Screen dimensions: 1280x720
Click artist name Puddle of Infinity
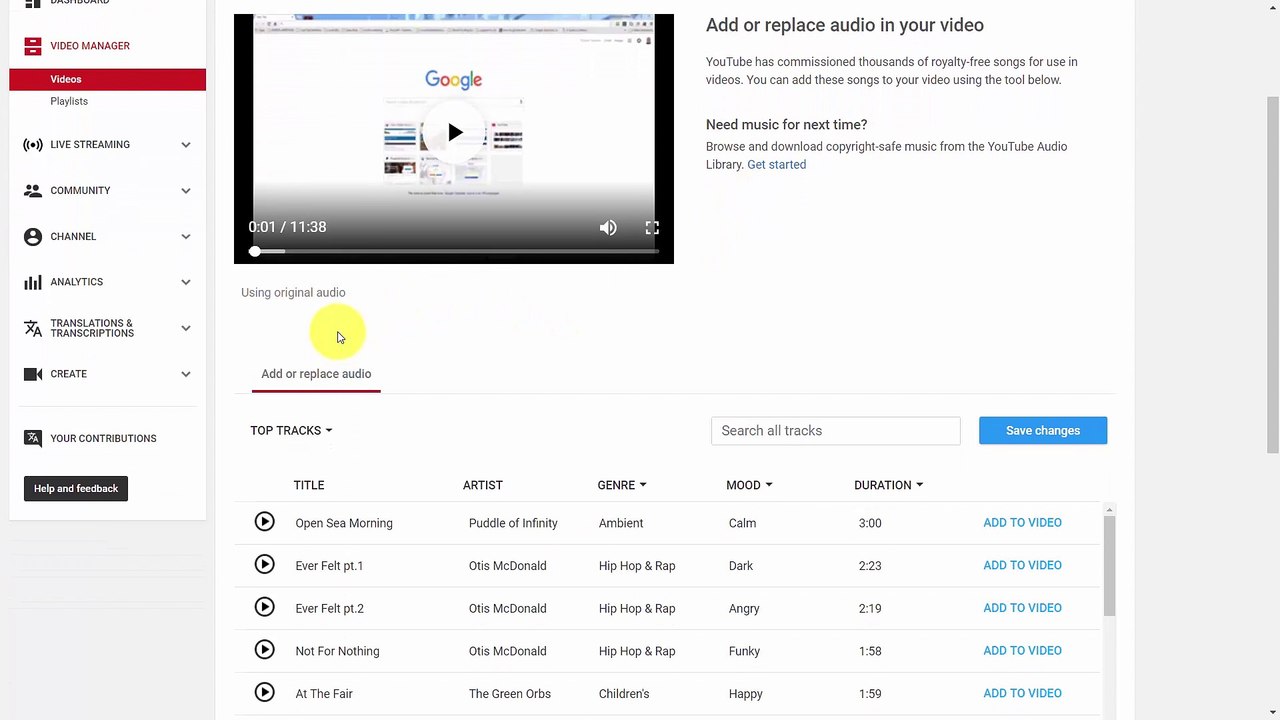(513, 523)
